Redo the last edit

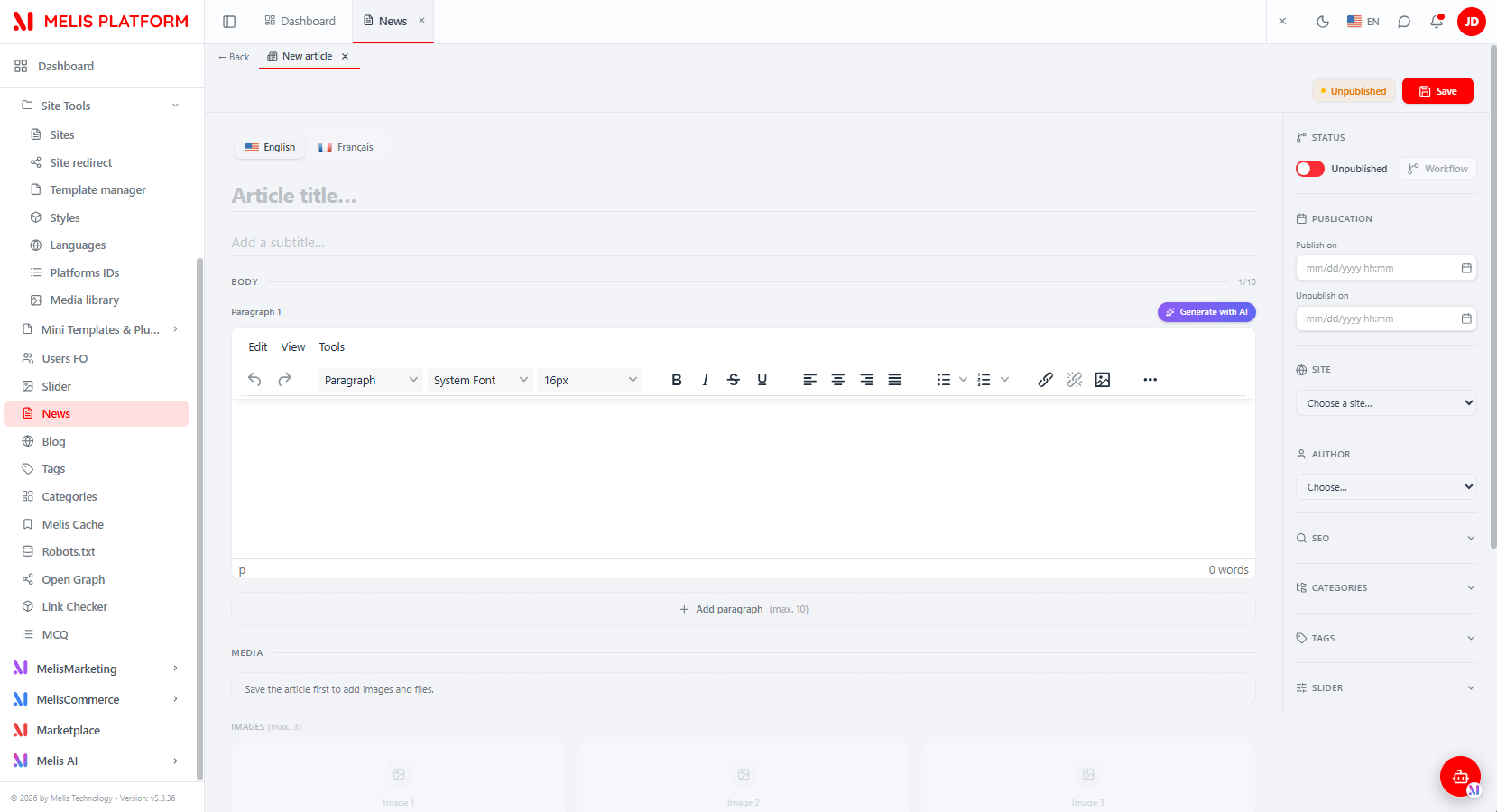pyautogui.click(x=284, y=380)
